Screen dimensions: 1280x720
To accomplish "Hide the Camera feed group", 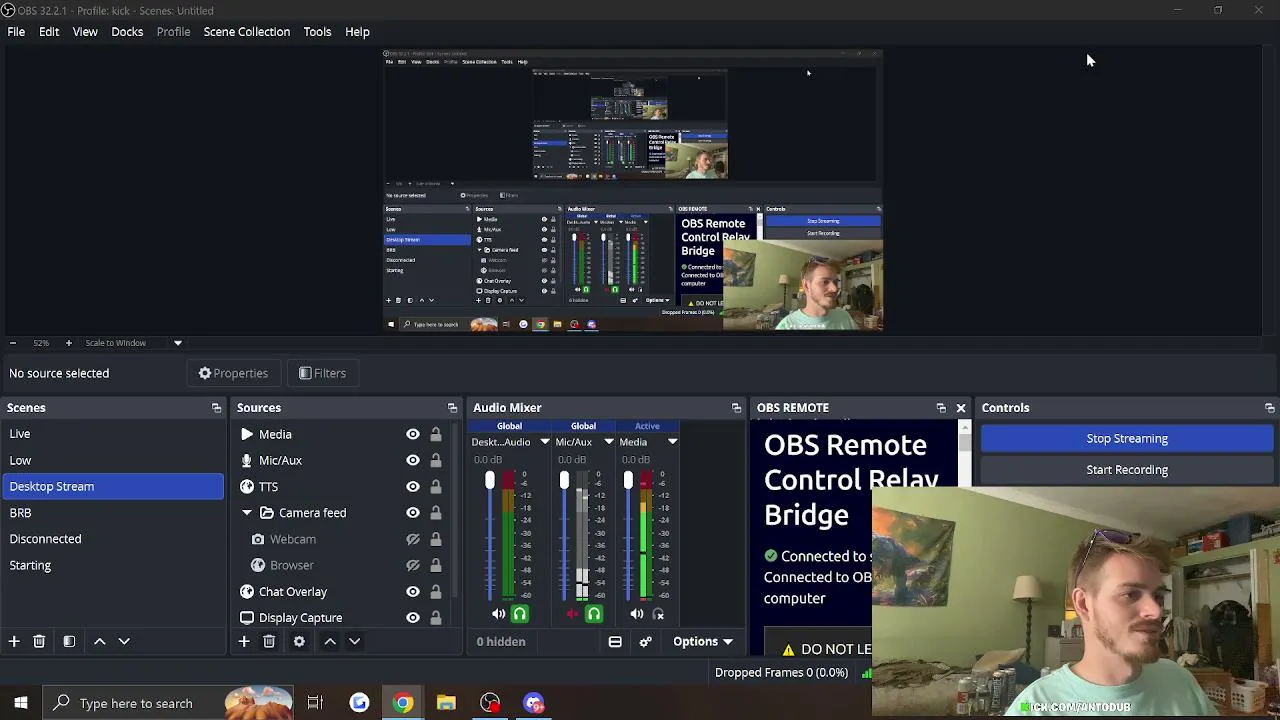I will tap(412, 513).
